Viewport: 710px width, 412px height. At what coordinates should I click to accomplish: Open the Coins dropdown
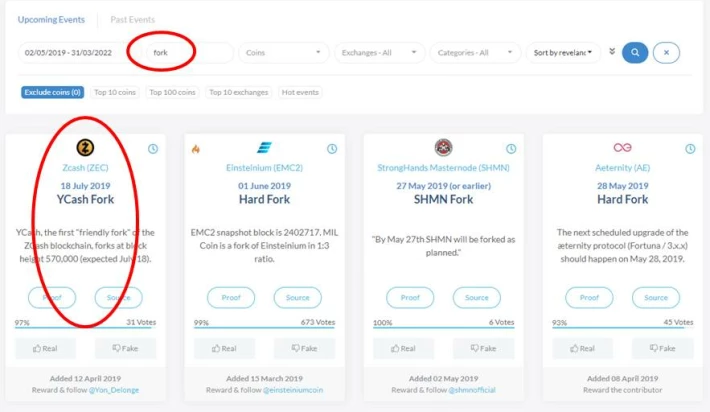pyautogui.click(x=284, y=53)
